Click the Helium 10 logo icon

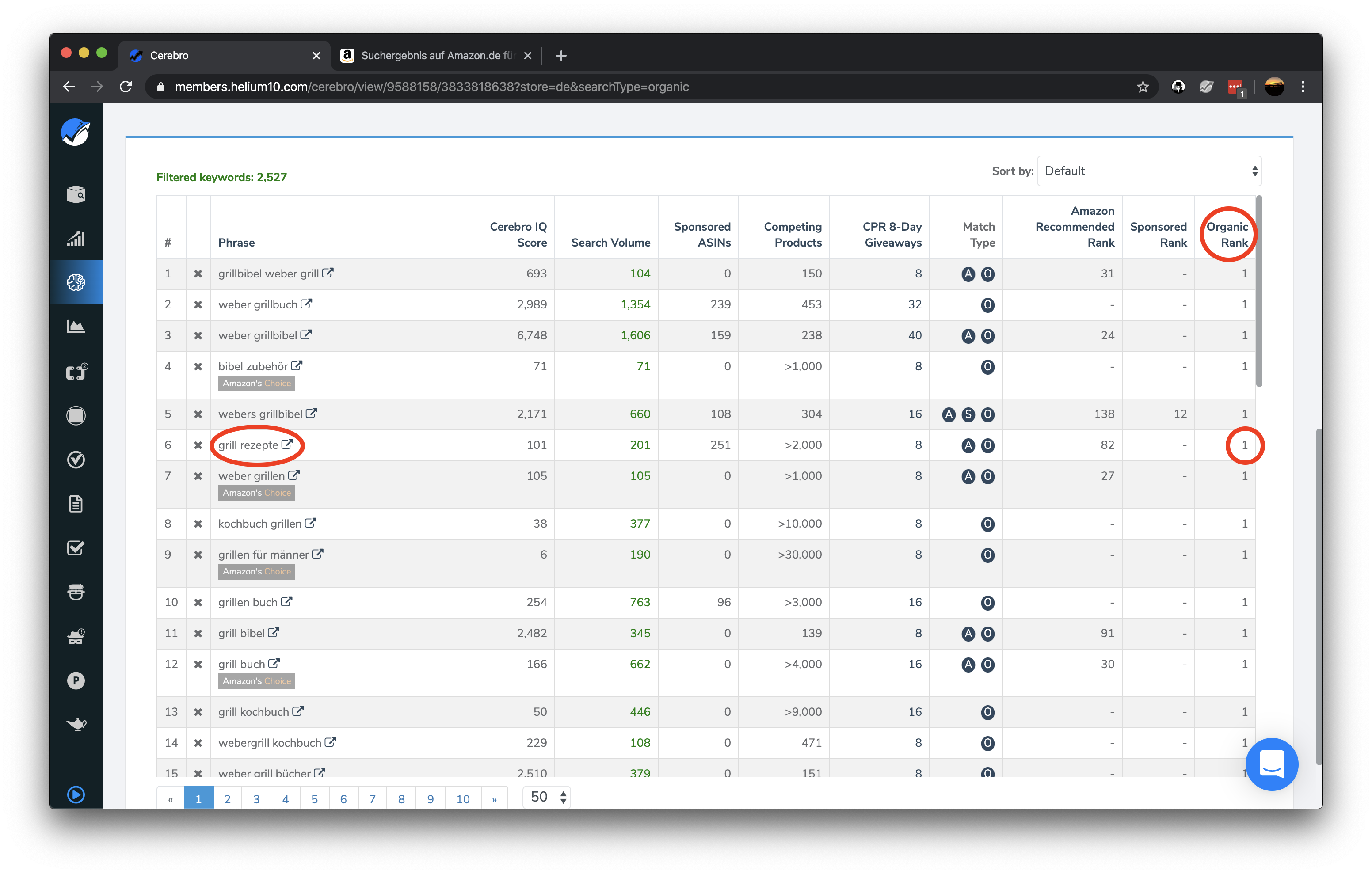coord(76,133)
